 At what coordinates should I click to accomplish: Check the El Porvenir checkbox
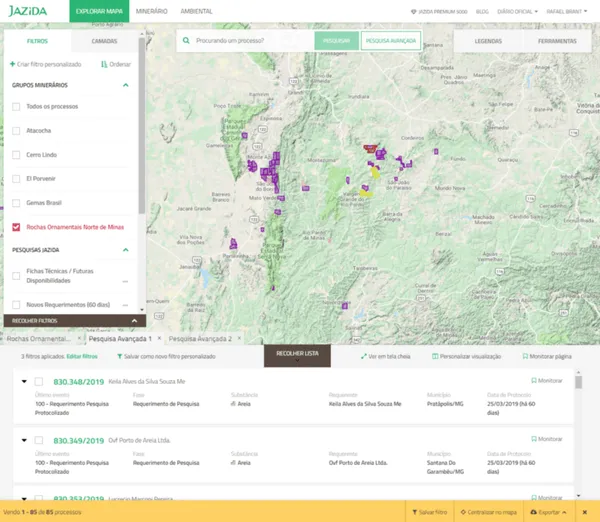point(16,179)
